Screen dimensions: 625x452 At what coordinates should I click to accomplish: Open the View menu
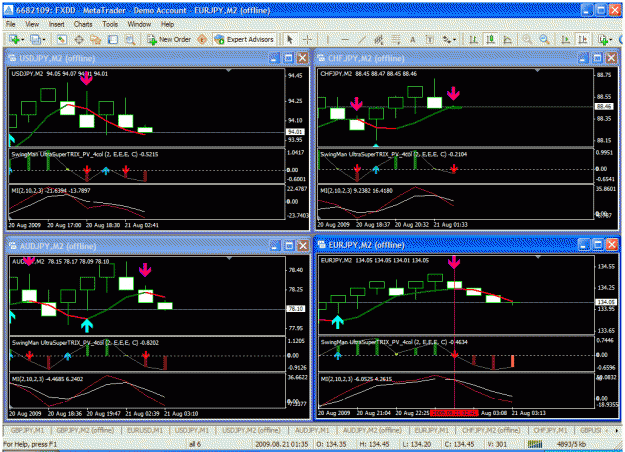click(x=32, y=24)
